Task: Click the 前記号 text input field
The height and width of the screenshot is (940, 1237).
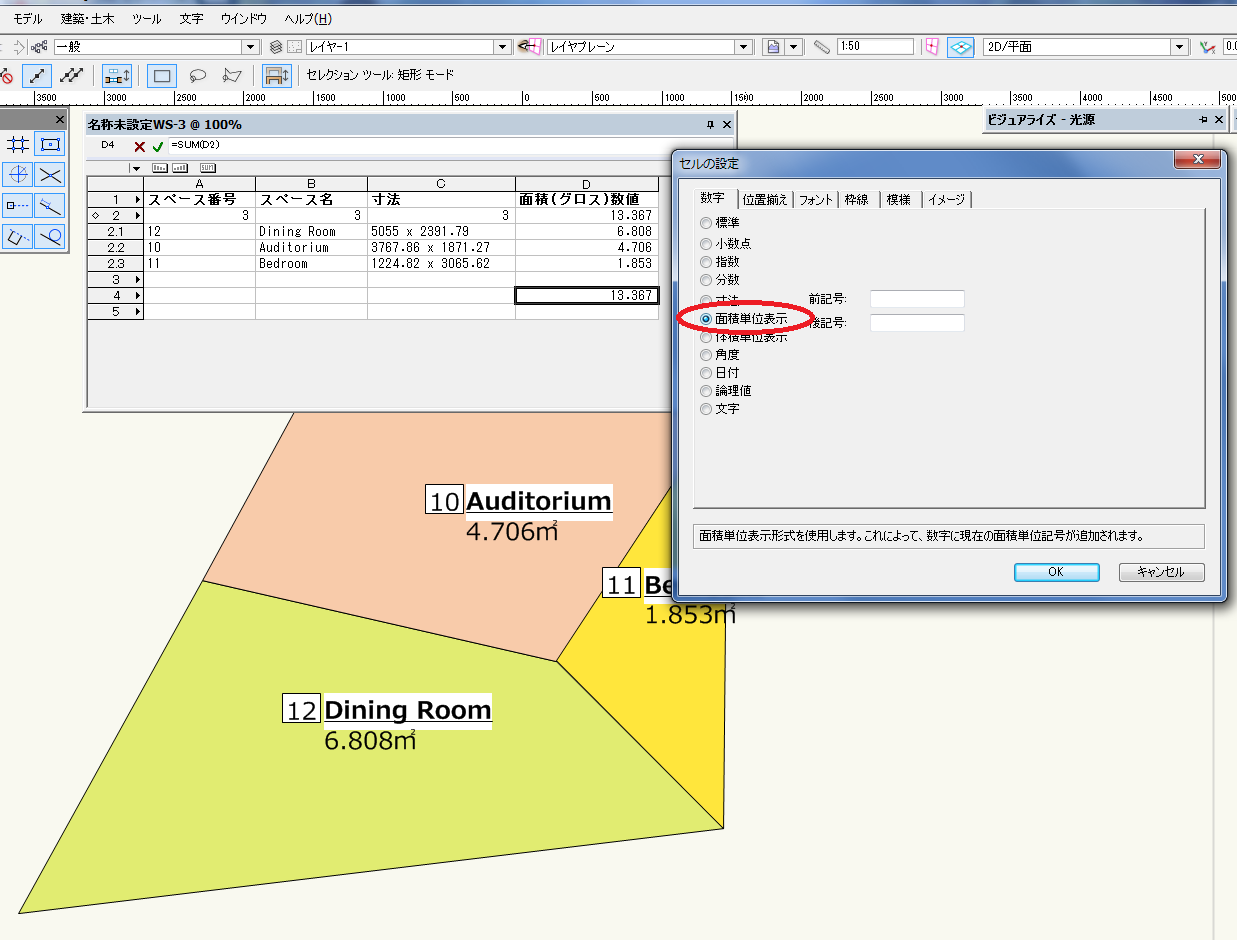Action: (917, 299)
